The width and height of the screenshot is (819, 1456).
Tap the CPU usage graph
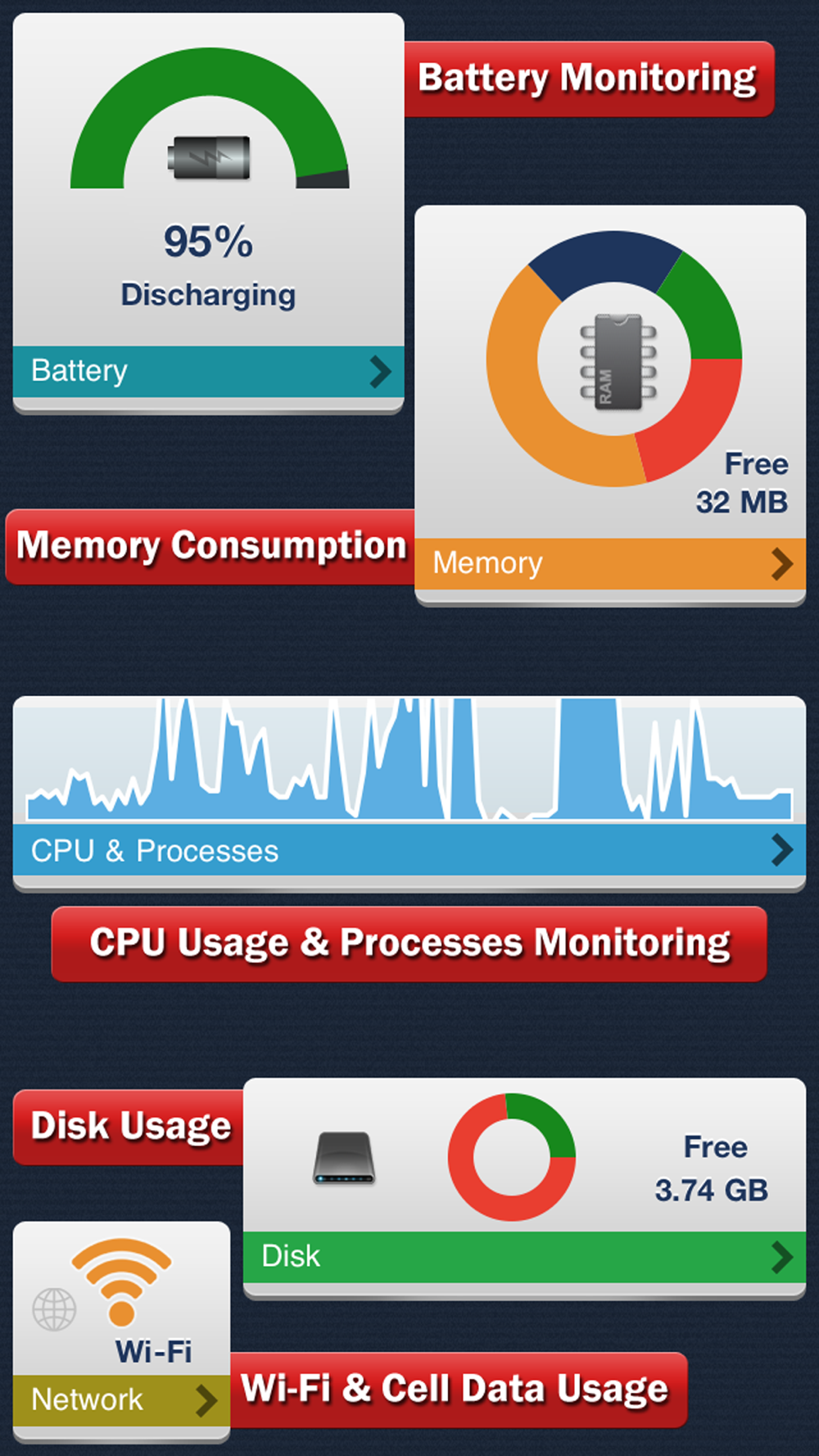tap(409, 760)
